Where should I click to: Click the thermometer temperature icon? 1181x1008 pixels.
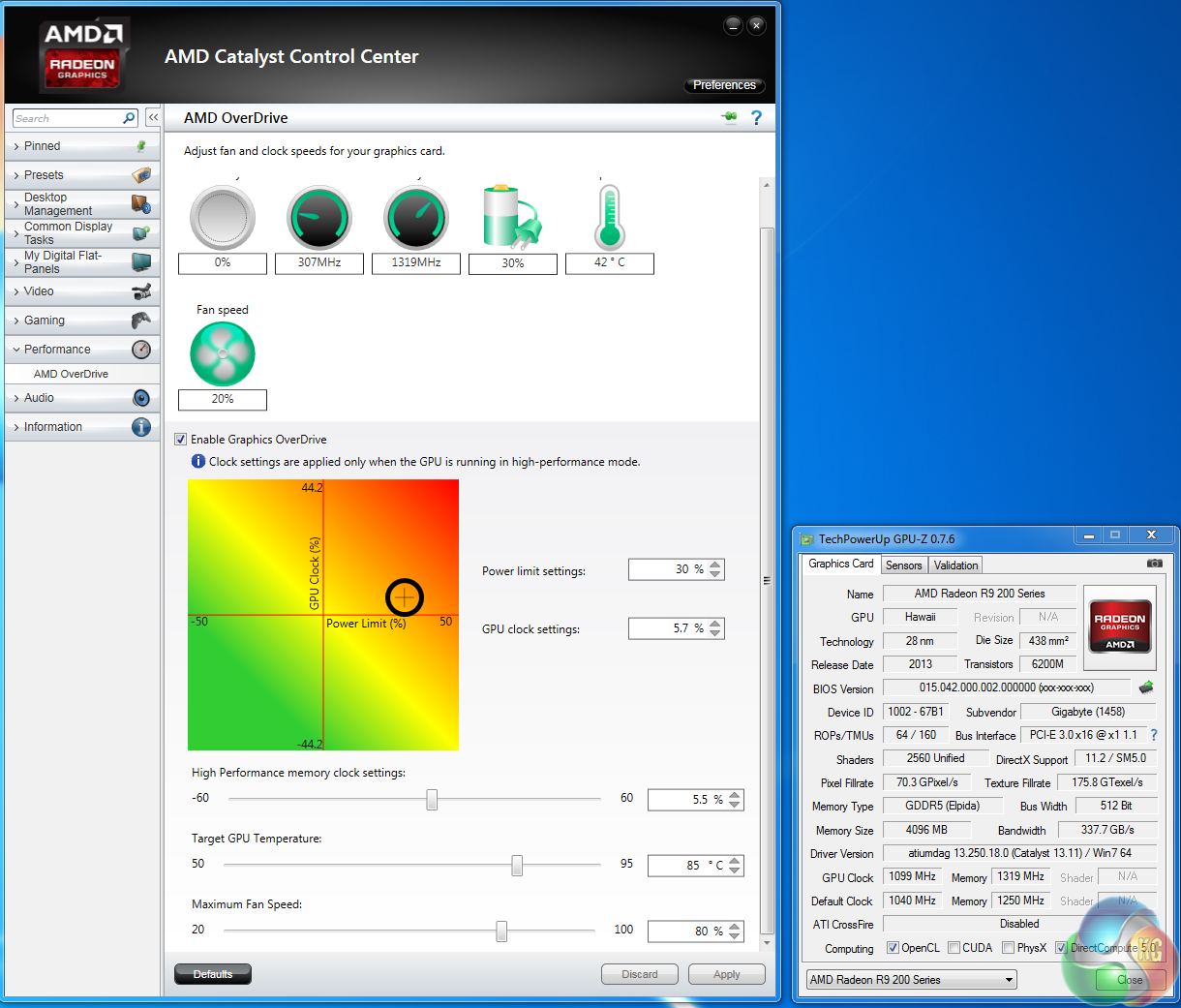609,218
